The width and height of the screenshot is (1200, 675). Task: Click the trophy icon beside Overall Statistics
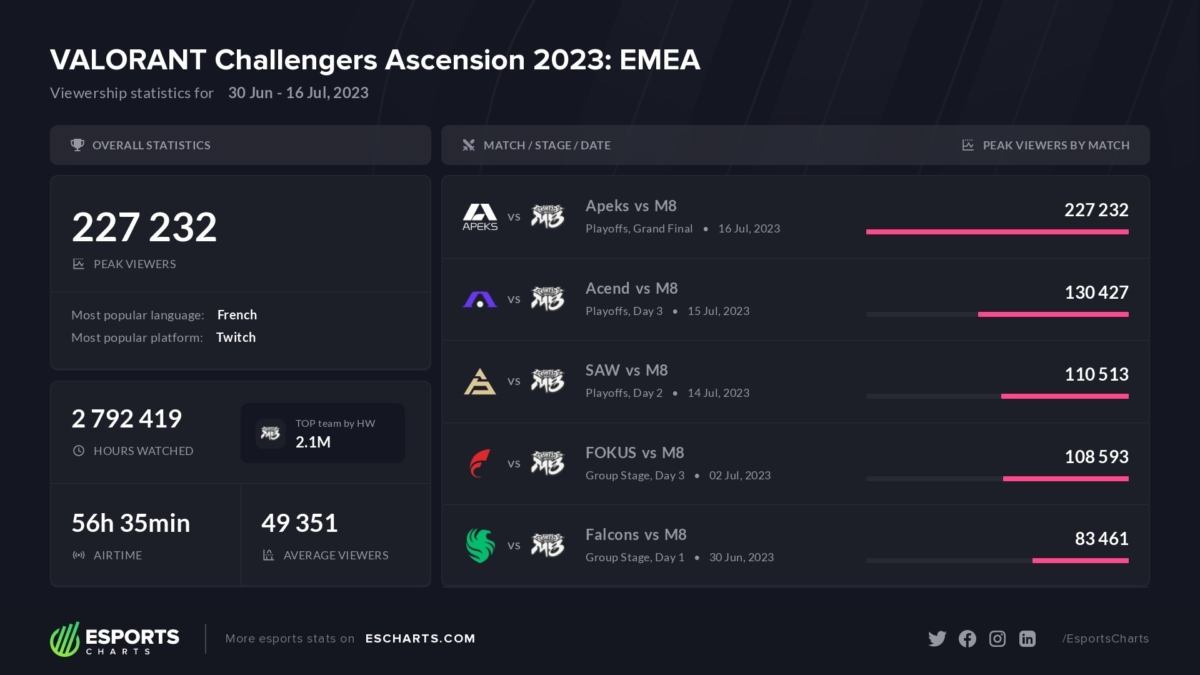click(x=77, y=145)
